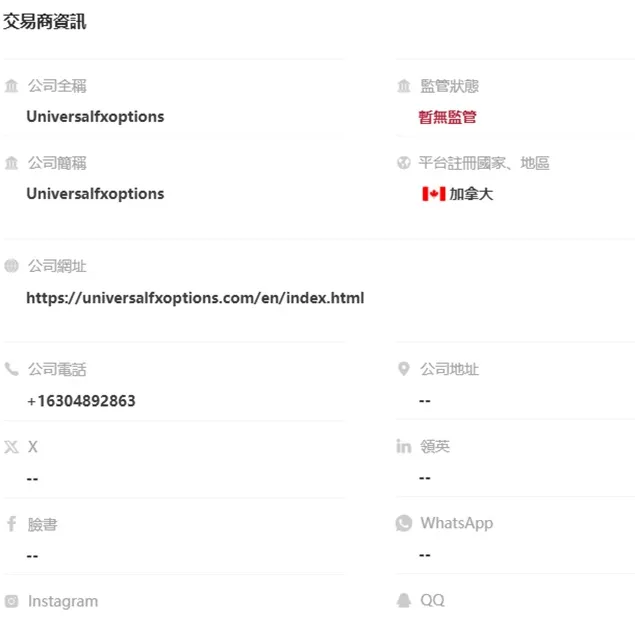Click the bank icon beside 公司全稱

11,86
